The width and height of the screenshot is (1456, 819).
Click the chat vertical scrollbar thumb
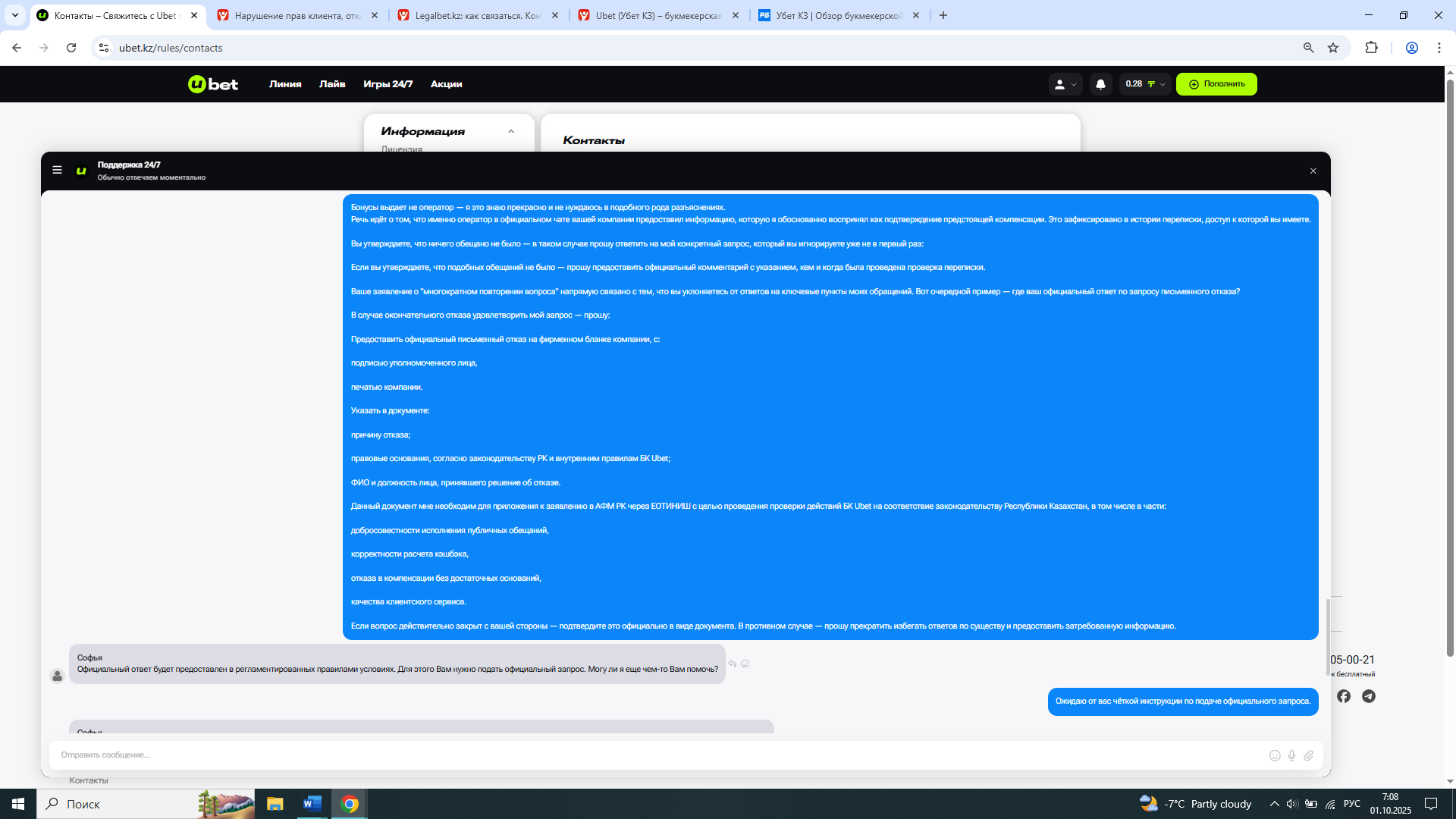coord(1327,635)
